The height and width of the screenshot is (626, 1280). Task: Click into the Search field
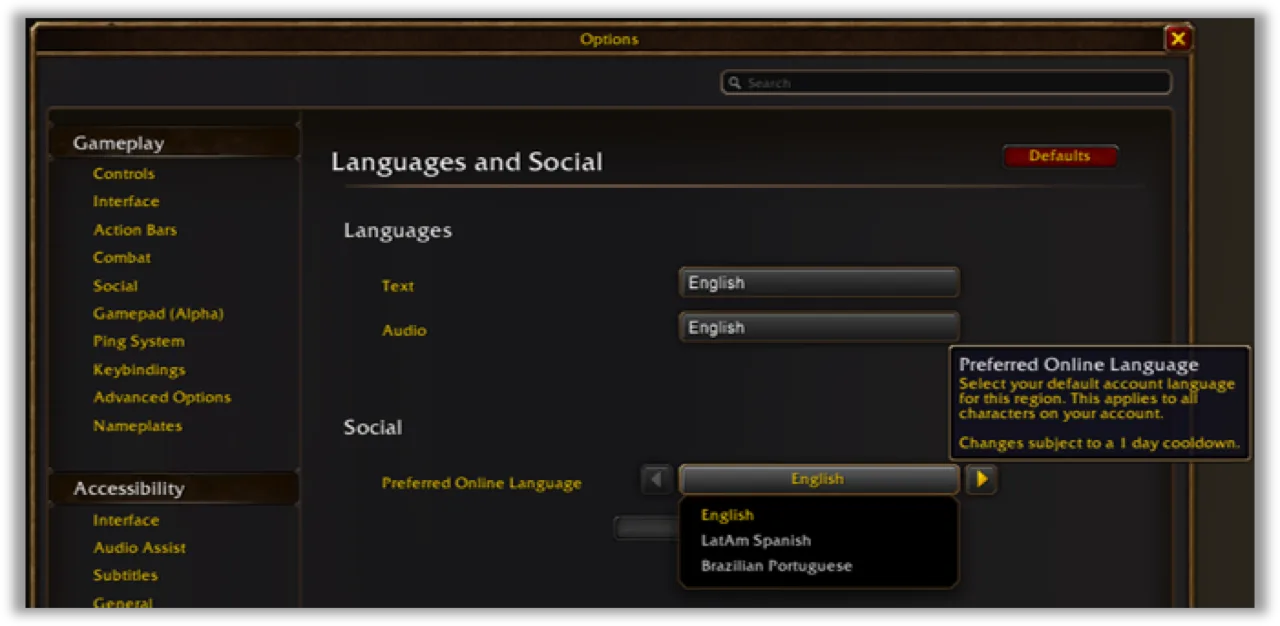946,83
